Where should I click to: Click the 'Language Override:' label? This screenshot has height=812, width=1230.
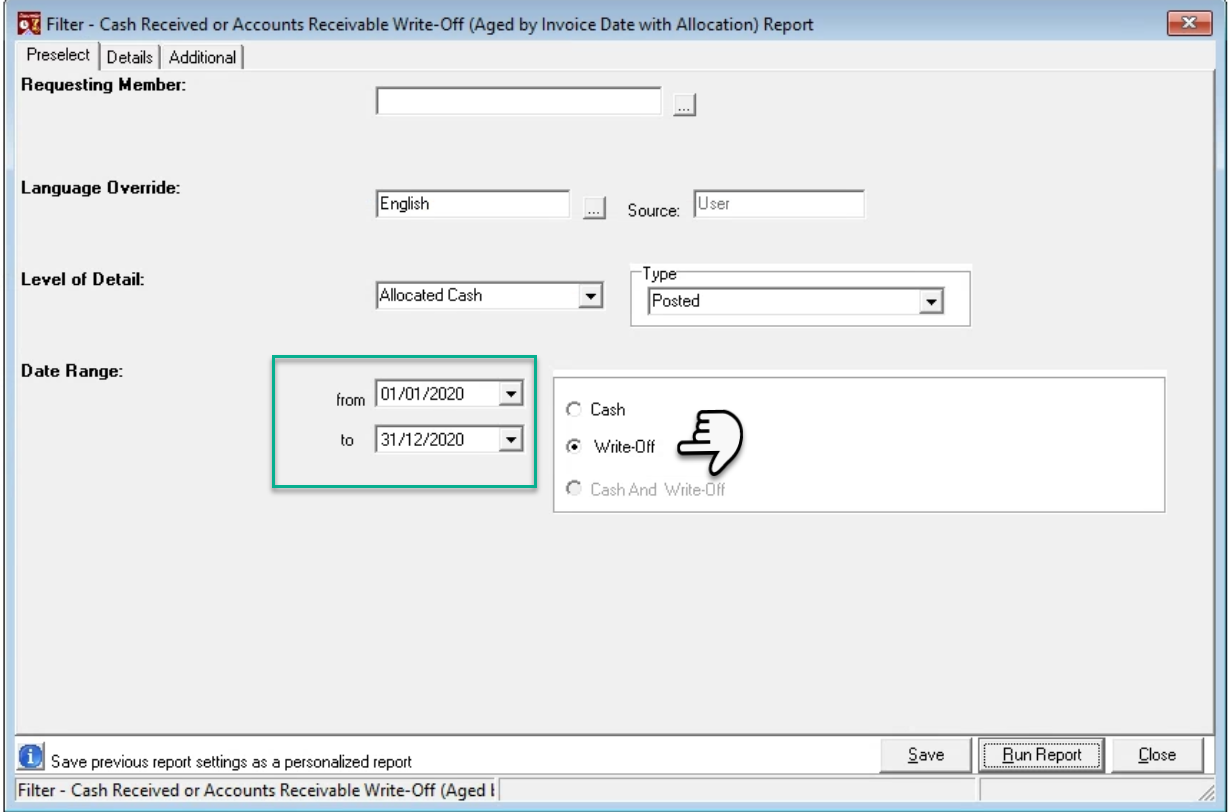100,188
